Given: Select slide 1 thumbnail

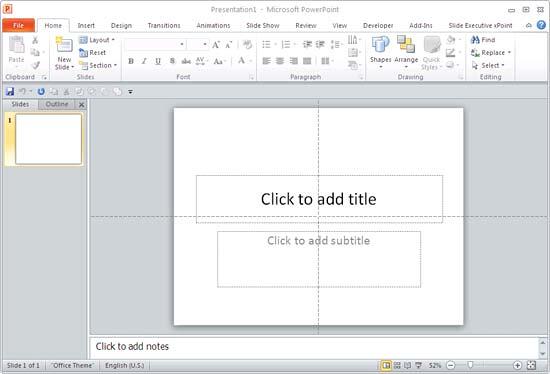Looking at the screenshot, I should (x=48, y=139).
